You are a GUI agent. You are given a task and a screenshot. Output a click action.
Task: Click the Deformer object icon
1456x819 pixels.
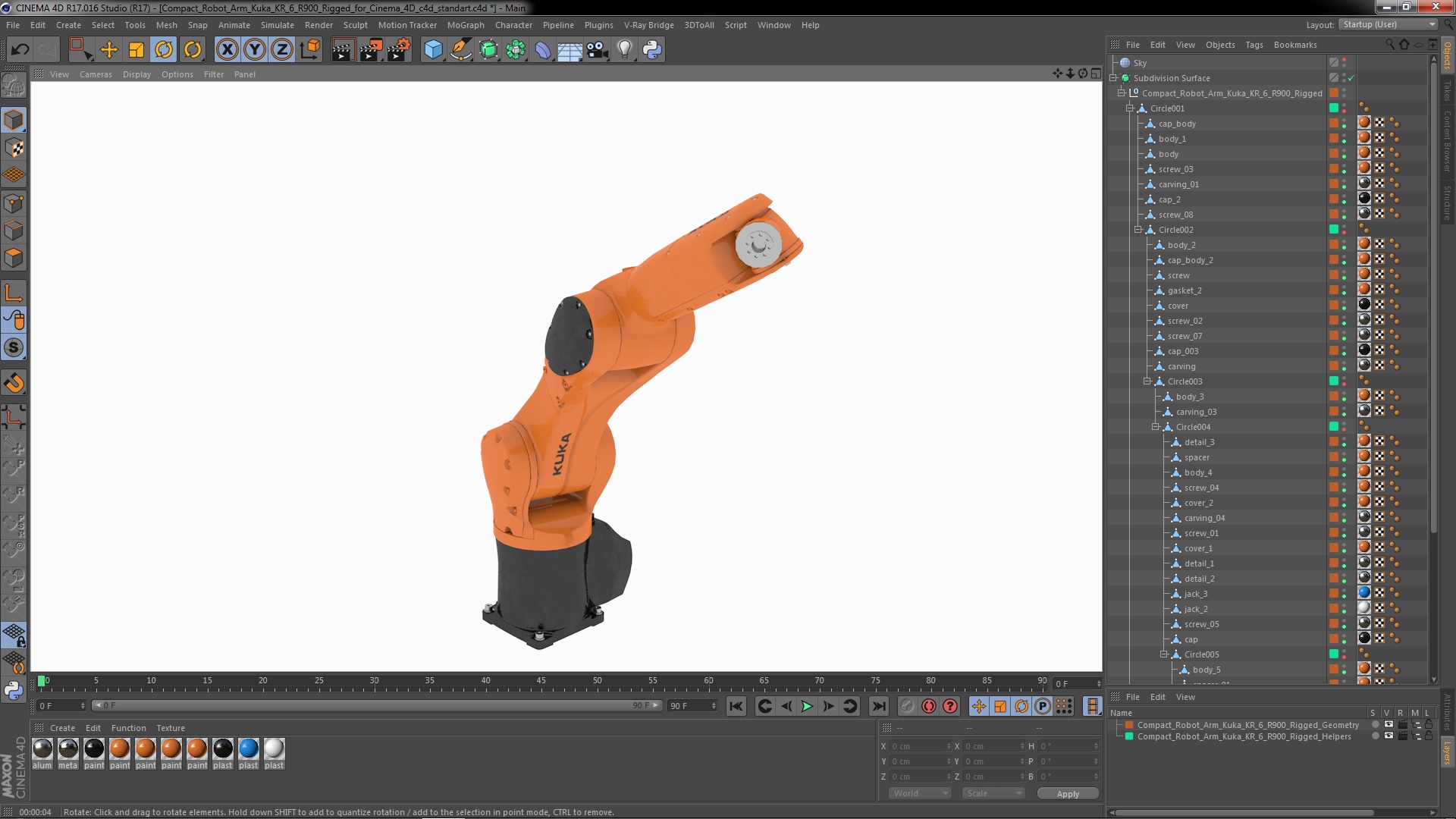(x=543, y=50)
